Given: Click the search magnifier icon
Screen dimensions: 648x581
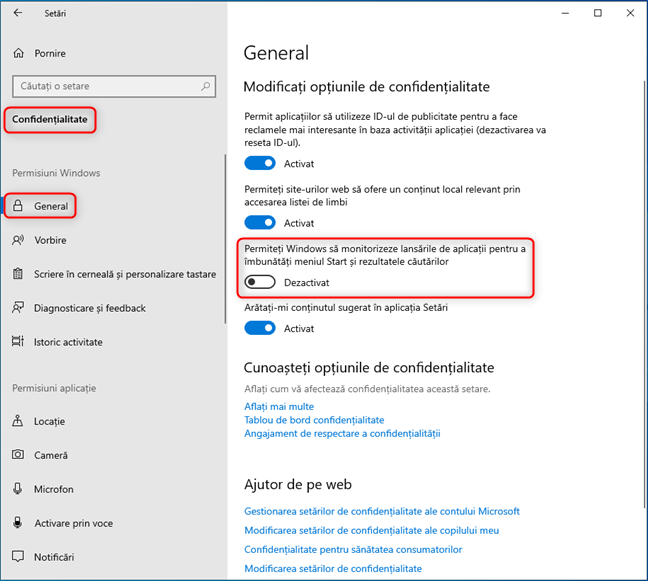Looking at the screenshot, I should click(205, 86).
